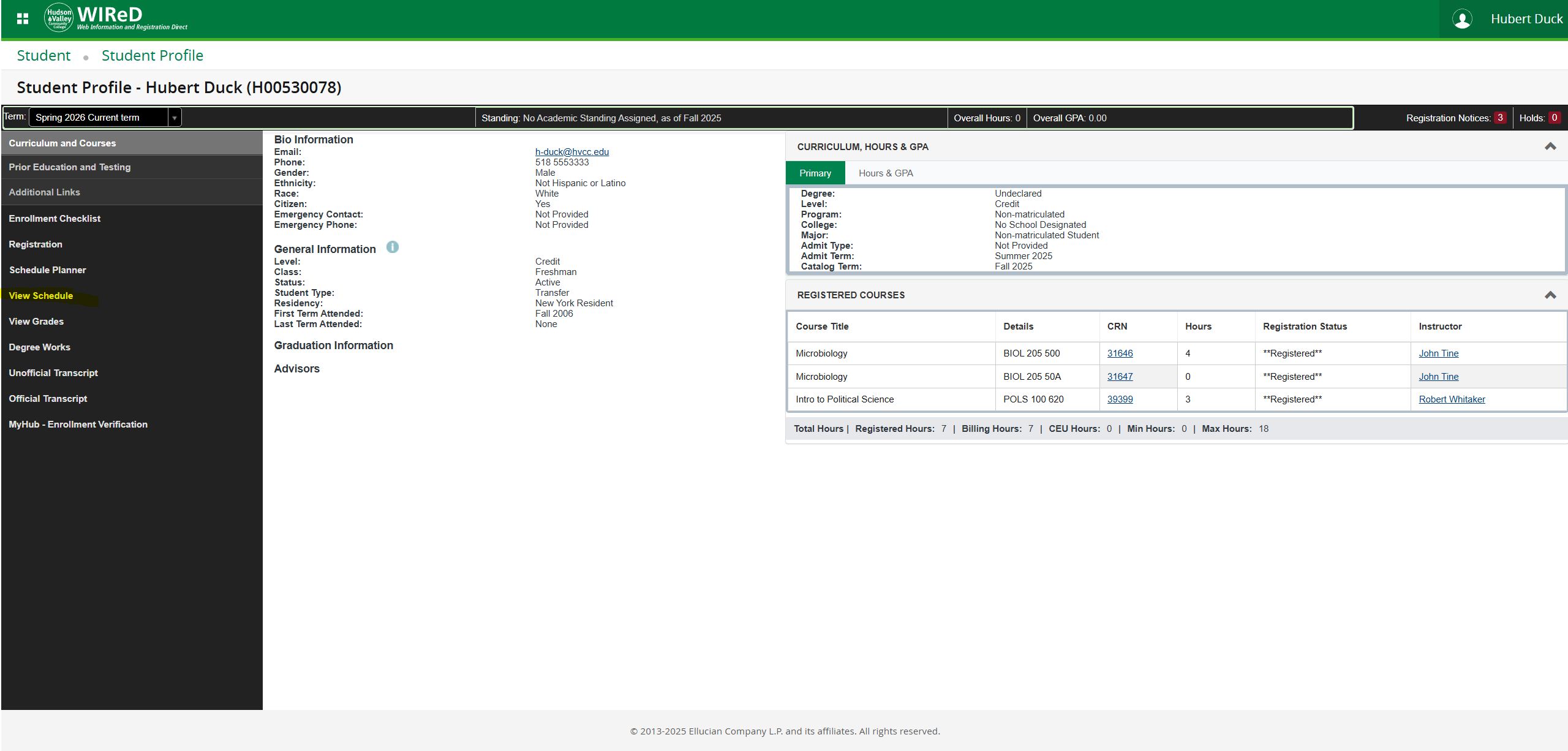This screenshot has width=1568, height=751.
Task: Open the Term dropdown selector
Action: (x=105, y=117)
